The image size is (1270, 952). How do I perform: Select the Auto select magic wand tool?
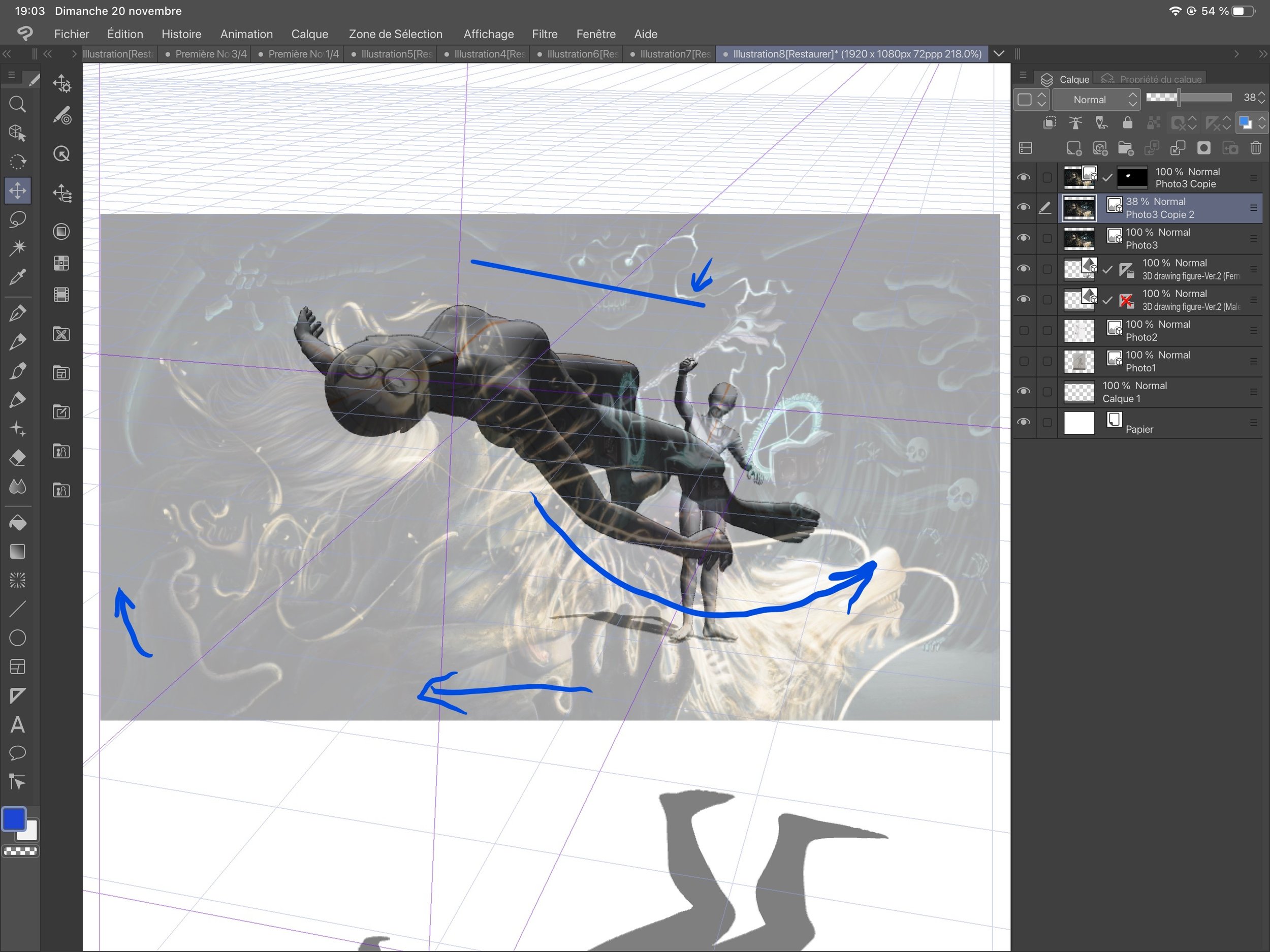[x=18, y=248]
